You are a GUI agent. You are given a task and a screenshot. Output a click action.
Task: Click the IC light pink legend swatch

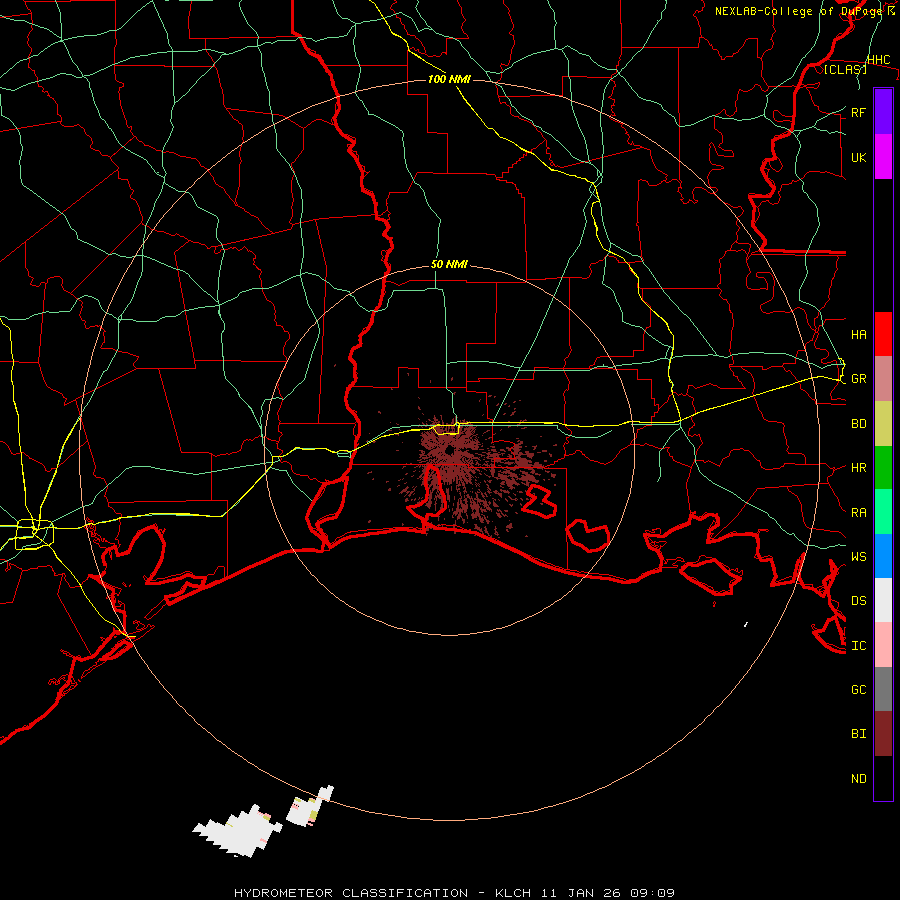pyautogui.click(x=883, y=645)
